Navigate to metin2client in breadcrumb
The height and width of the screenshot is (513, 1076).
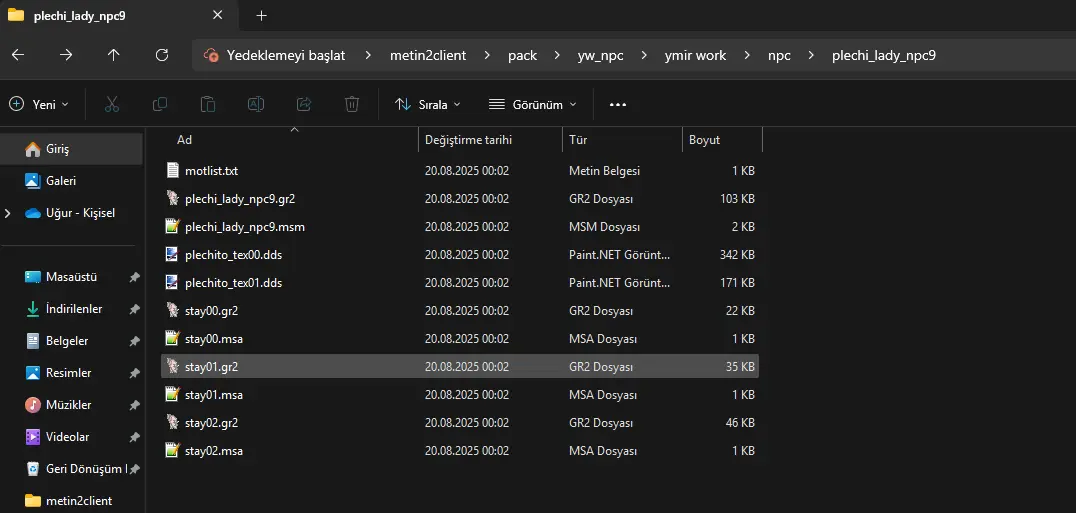pos(428,56)
